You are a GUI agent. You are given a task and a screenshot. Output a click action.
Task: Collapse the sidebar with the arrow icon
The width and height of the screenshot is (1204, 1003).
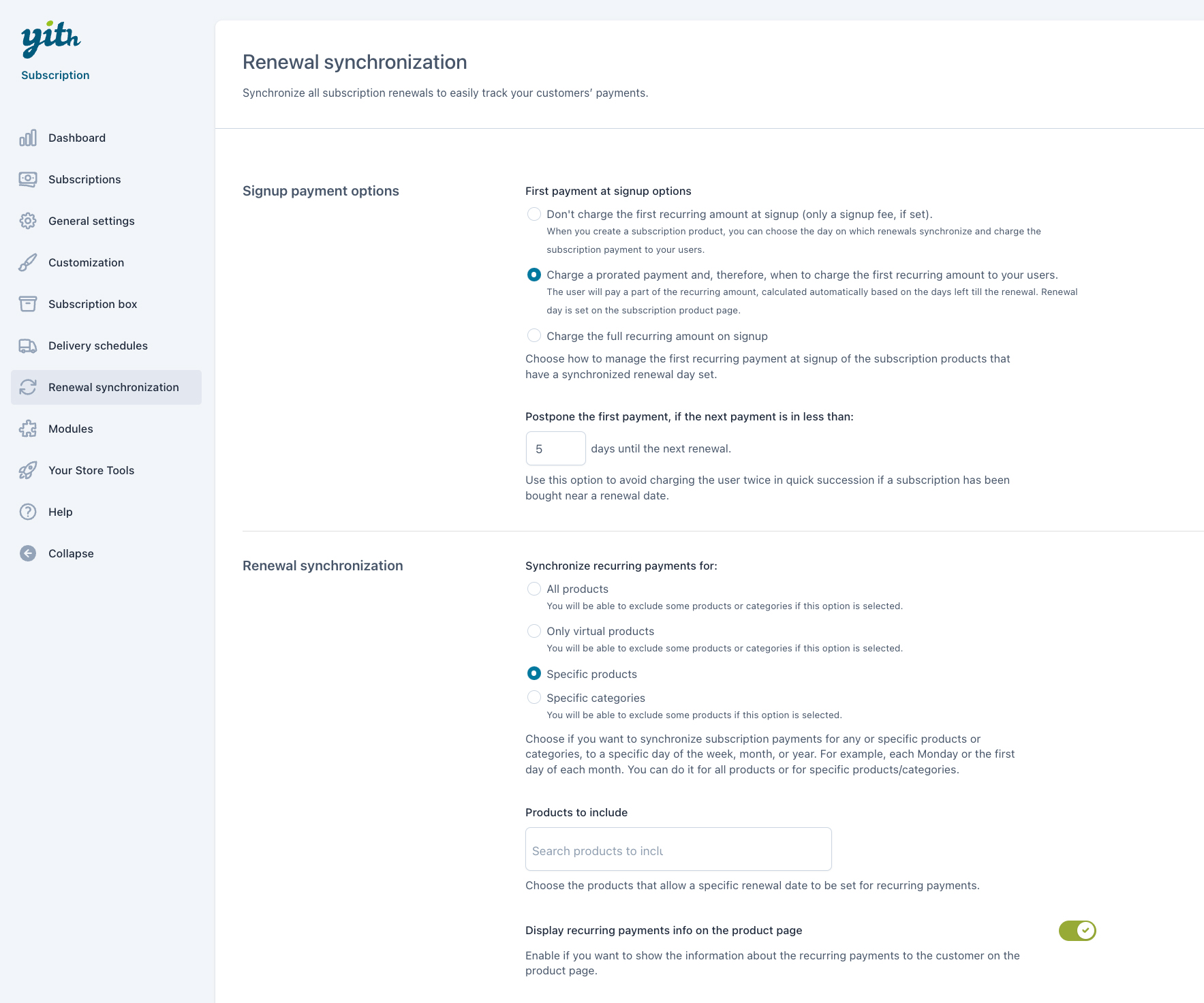click(x=28, y=554)
